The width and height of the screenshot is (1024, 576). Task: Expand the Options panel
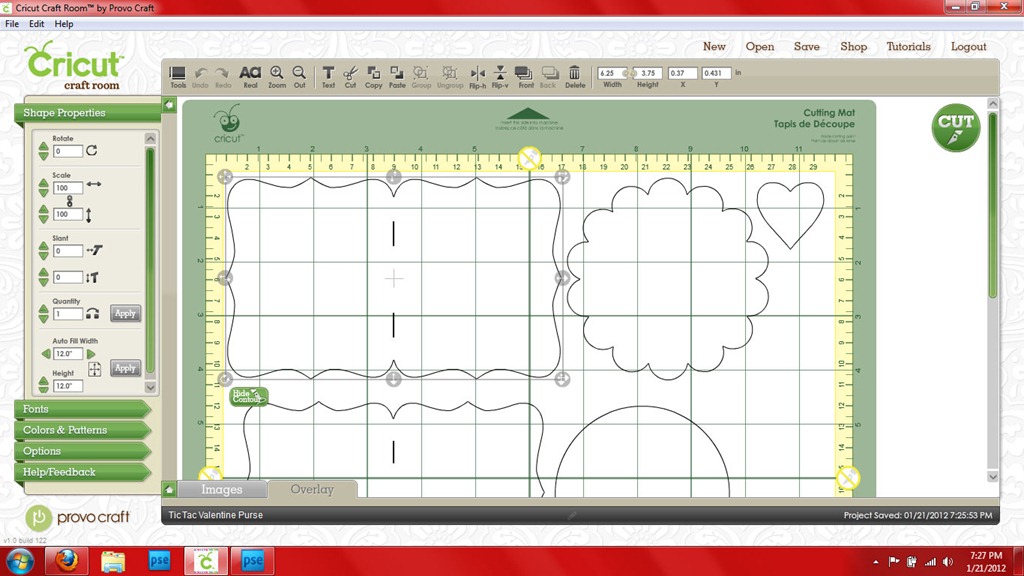point(82,451)
